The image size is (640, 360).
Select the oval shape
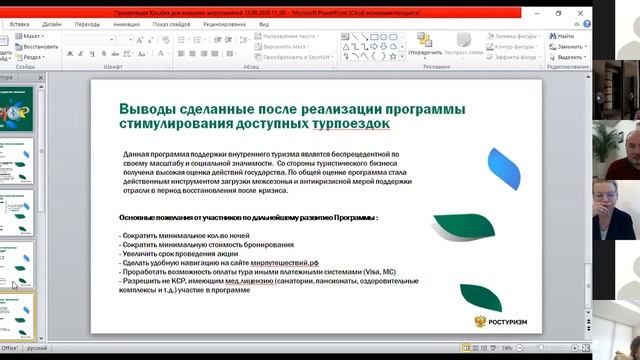(x=384, y=37)
